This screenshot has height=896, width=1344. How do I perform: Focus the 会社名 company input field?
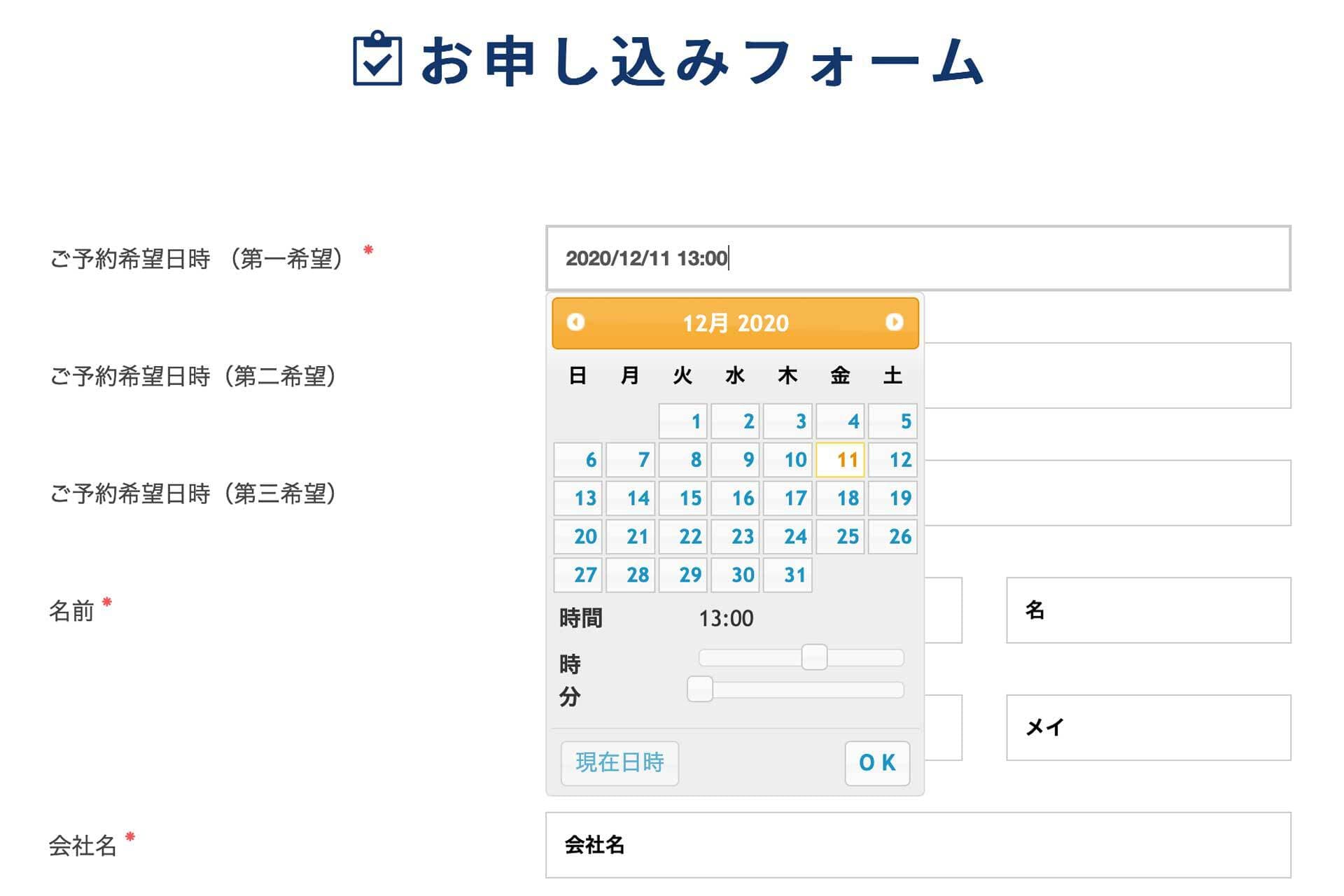click(x=917, y=845)
